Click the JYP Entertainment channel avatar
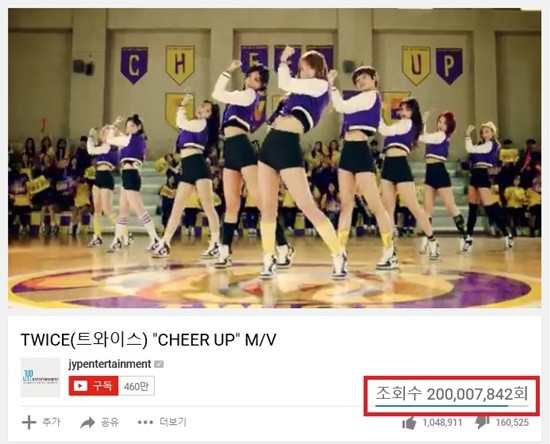The image size is (550, 444). 40,377
